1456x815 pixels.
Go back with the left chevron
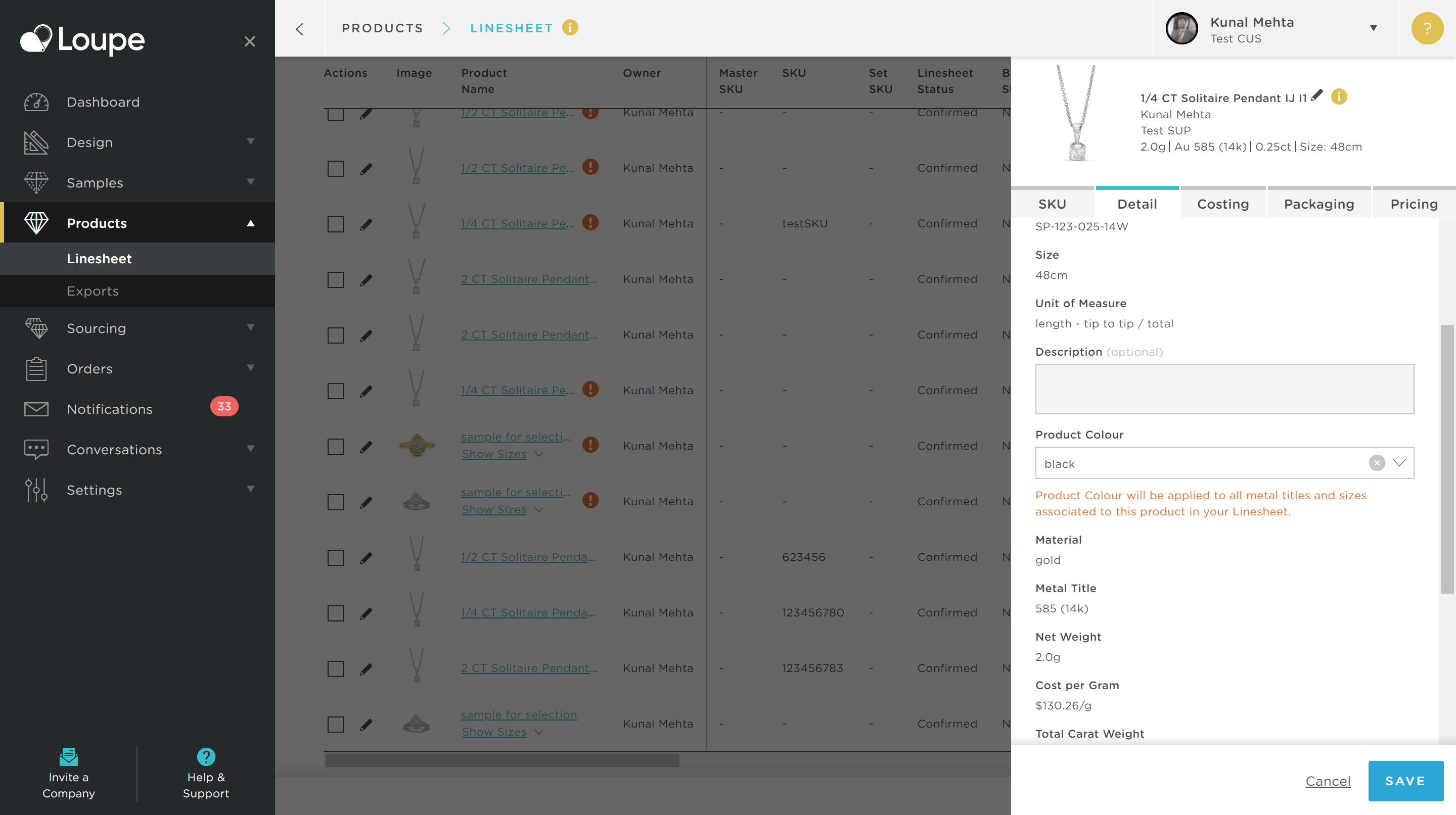tap(300, 29)
